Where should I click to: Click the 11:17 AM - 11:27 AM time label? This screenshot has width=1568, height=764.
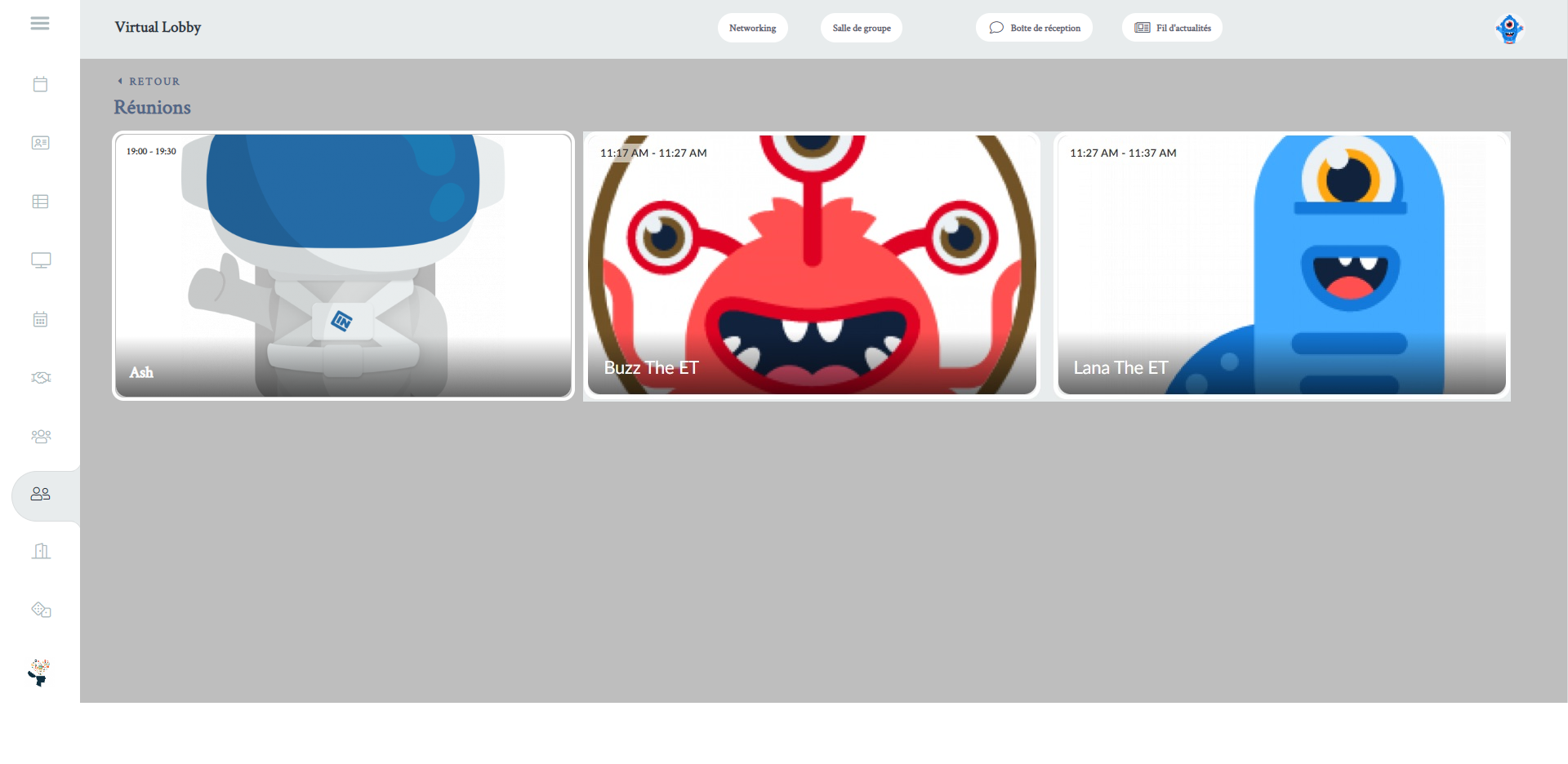pos(653,153)
